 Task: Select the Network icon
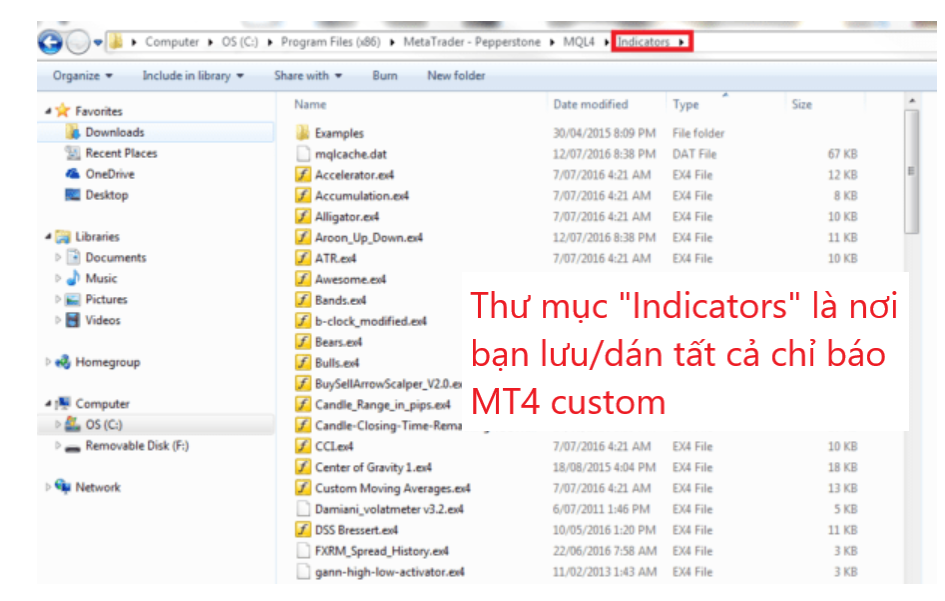click(63, 486)
